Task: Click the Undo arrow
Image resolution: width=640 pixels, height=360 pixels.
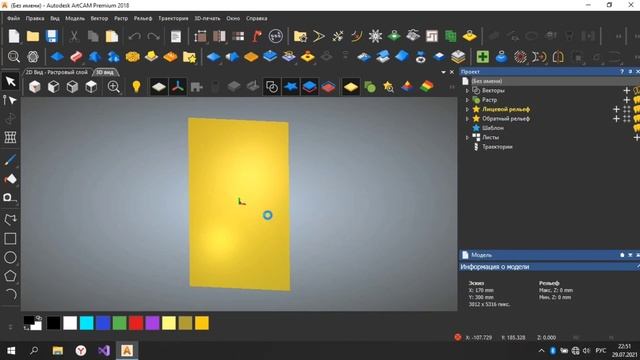Action: 134,36
